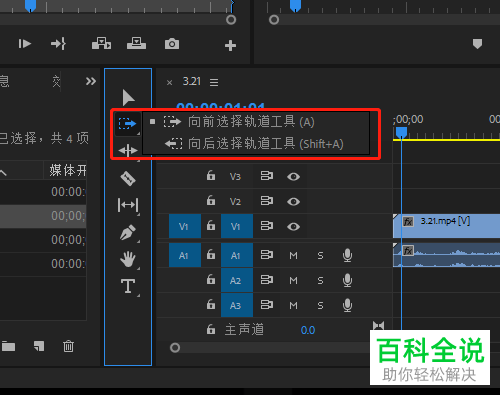Select the Type tool
The width and height of the screenshot is (500, 395).
coord(128,286)
